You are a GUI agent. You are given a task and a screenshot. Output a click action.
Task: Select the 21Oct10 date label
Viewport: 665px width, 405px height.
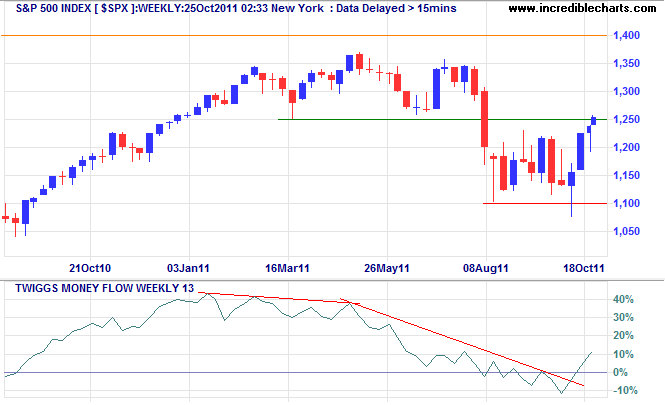[90, 268]
